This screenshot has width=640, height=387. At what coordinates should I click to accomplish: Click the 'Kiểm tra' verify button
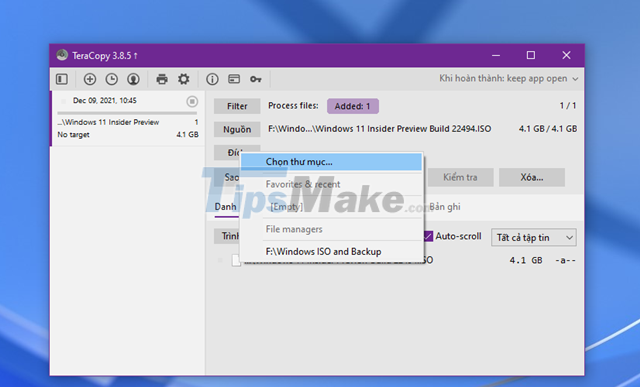[460, 178]
